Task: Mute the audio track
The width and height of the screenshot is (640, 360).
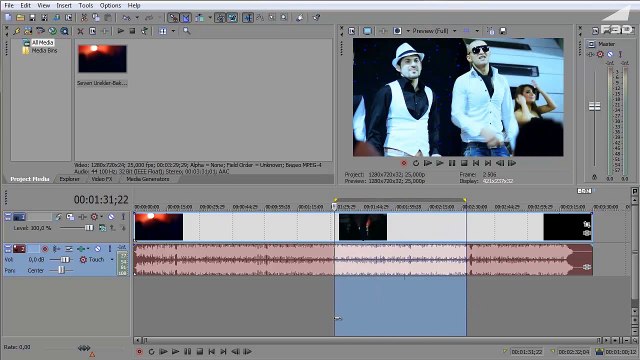Action: click(x=98, y=249)
